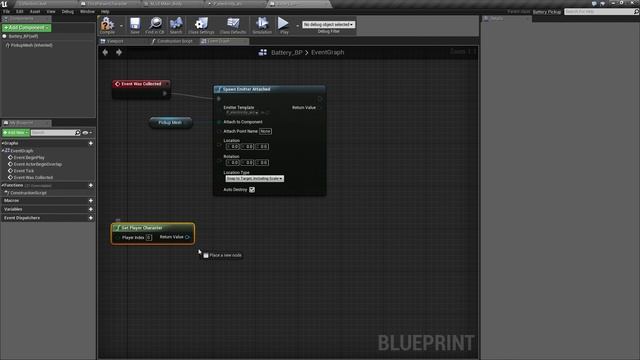Screen dimensions: 640x360
Task: Open the Window menu
Action: (x=87, y=12)
